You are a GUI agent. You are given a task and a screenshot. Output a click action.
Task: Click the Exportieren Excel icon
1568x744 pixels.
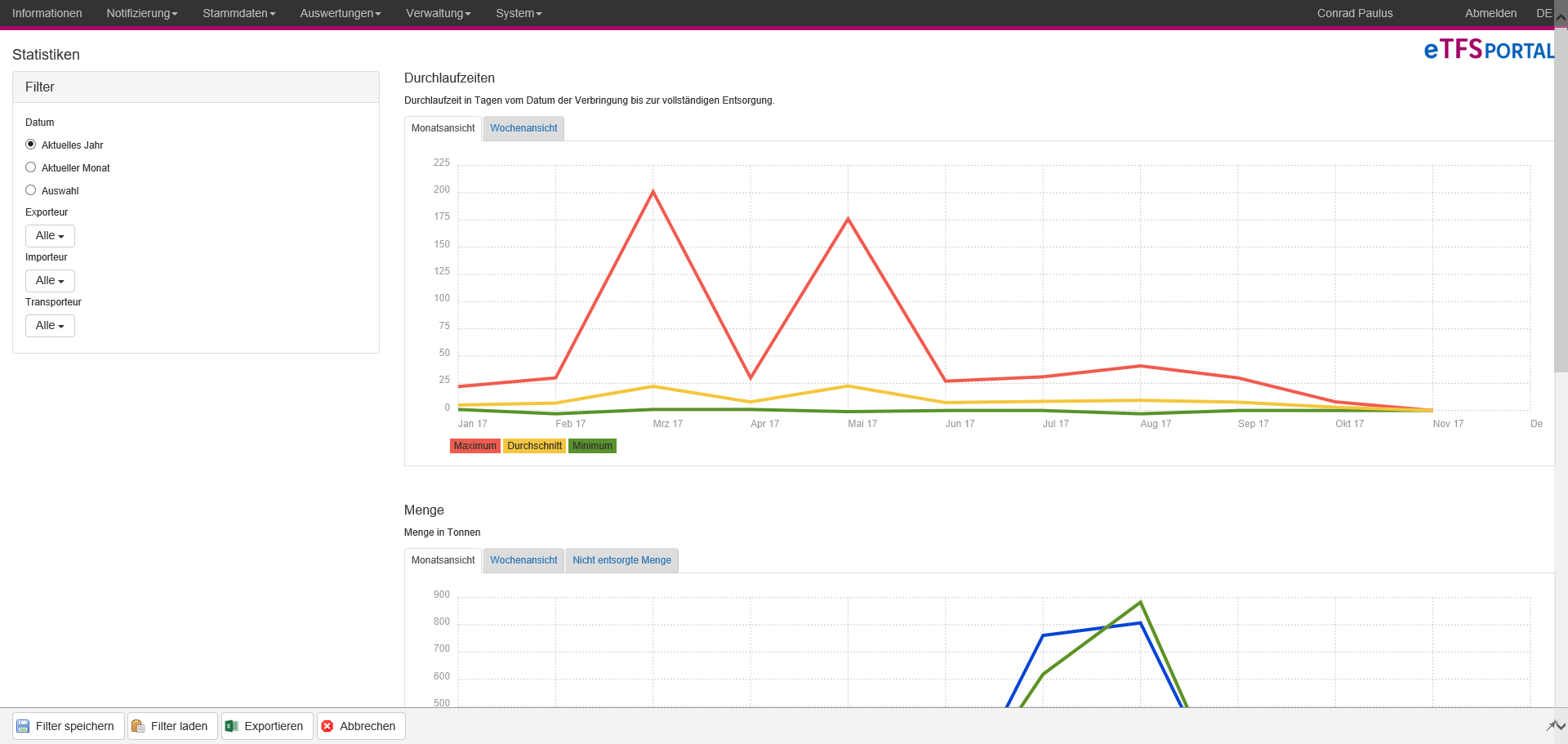pyautogui.click(x=232, y=726)
